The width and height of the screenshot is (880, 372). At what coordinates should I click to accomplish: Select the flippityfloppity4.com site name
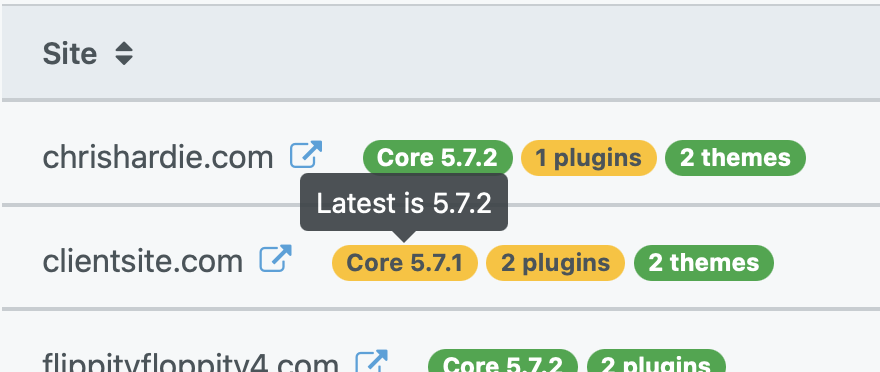pyautogui.click(x=191, y=364)
